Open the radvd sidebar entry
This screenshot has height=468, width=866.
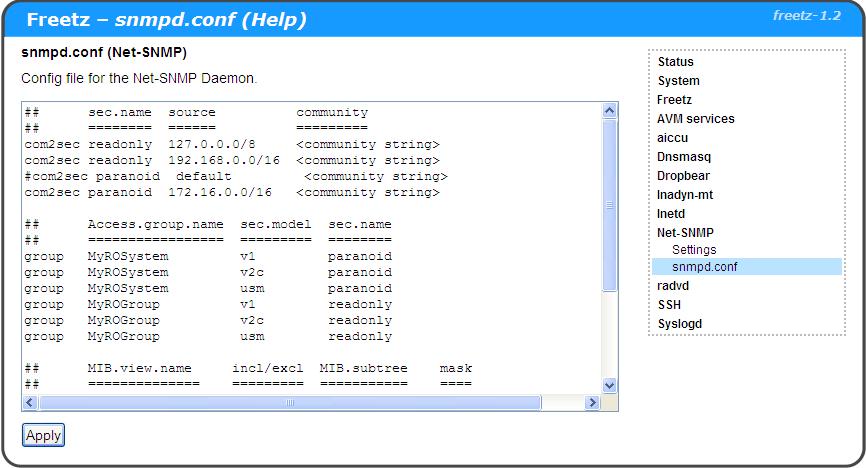click(x=674, y=286)
